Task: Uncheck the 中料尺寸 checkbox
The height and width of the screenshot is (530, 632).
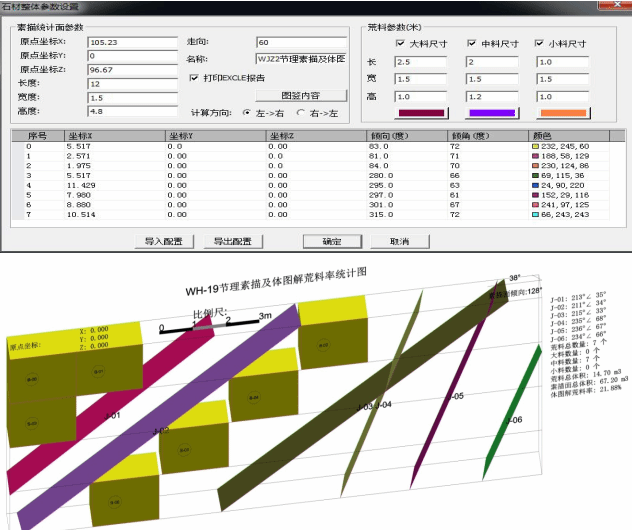Action: (472, 45)
